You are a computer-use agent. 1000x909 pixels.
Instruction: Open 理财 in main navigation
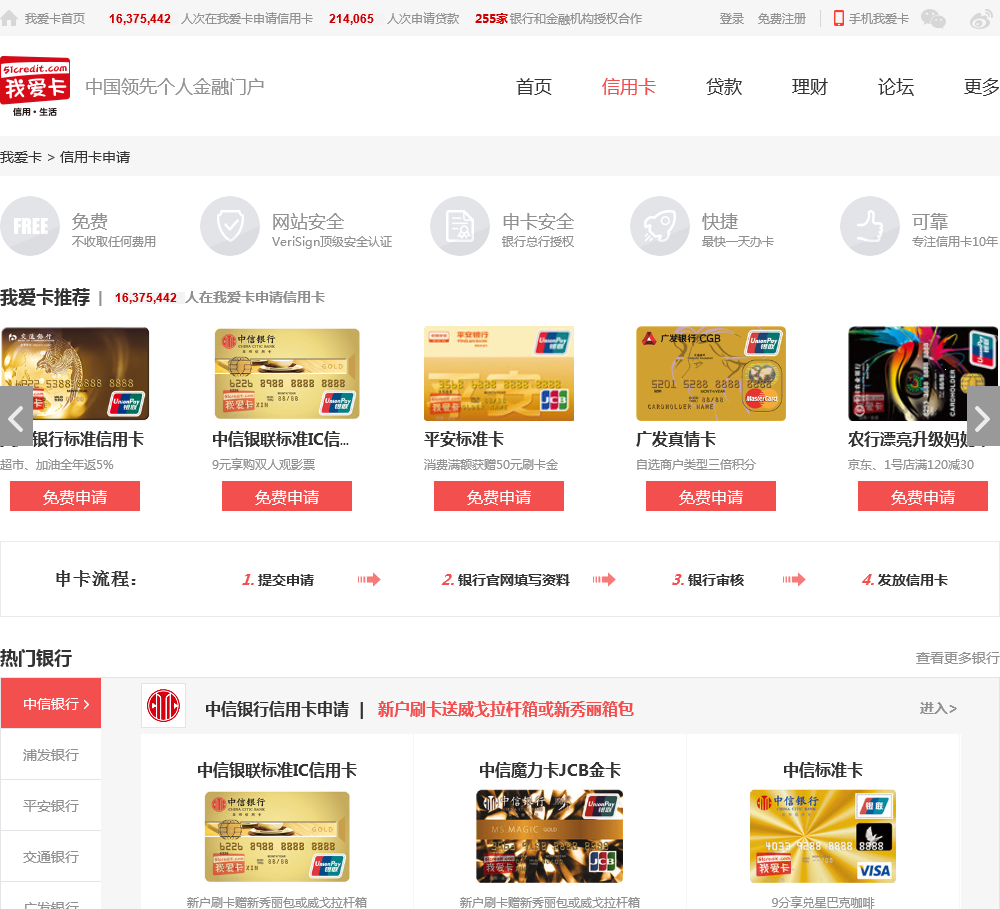pos(810,87)
